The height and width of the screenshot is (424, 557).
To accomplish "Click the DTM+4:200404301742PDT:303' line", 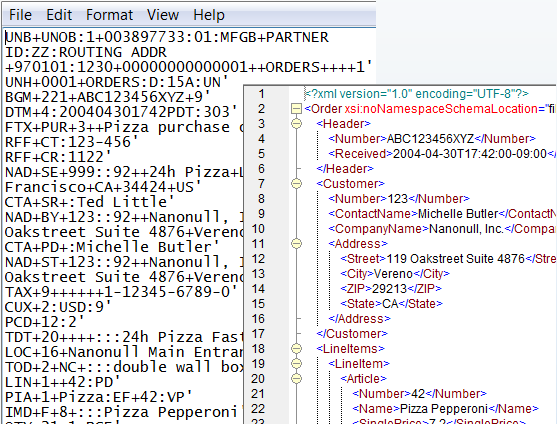I will click(121, 112).
